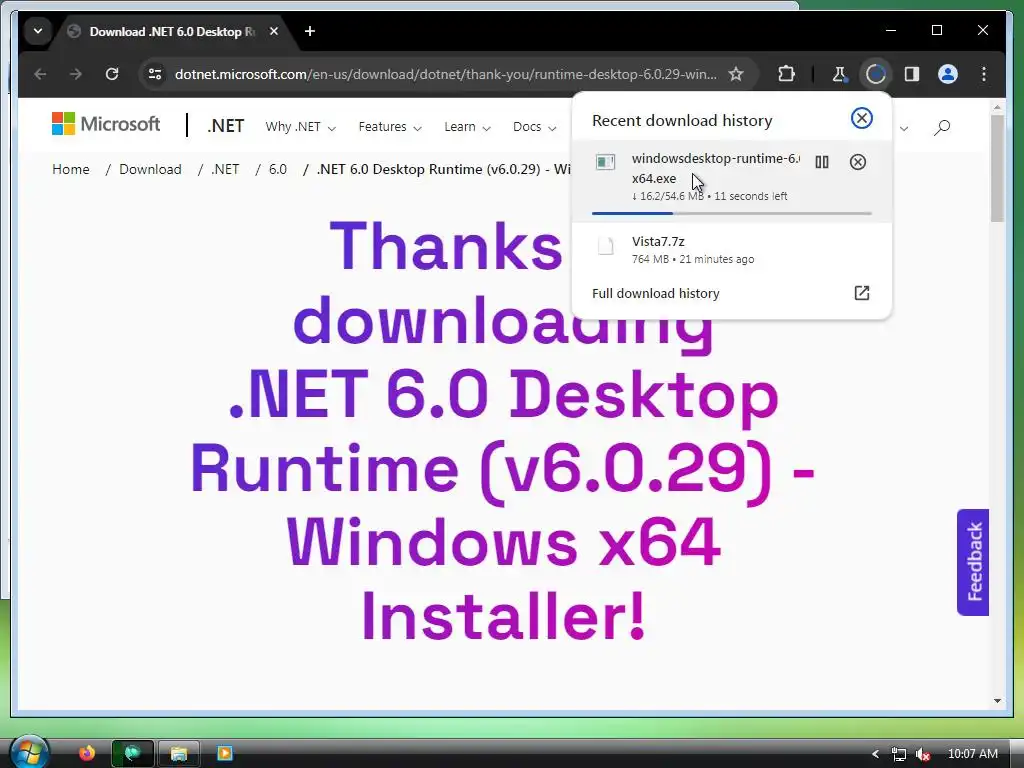Expand the Why .NET menu

coord(300,127)
